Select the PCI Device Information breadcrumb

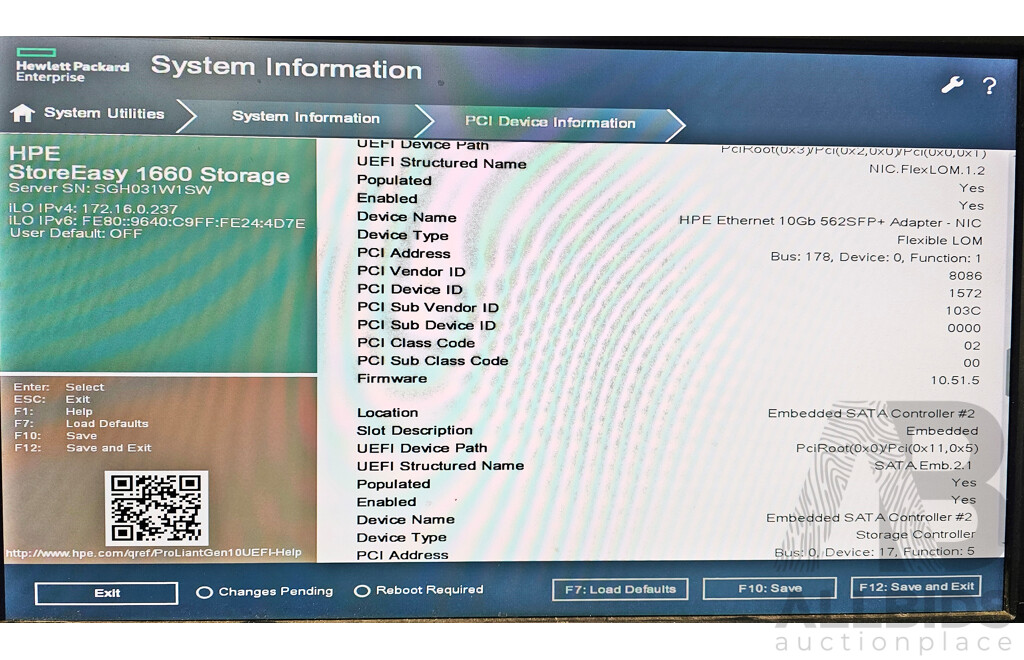550,122
